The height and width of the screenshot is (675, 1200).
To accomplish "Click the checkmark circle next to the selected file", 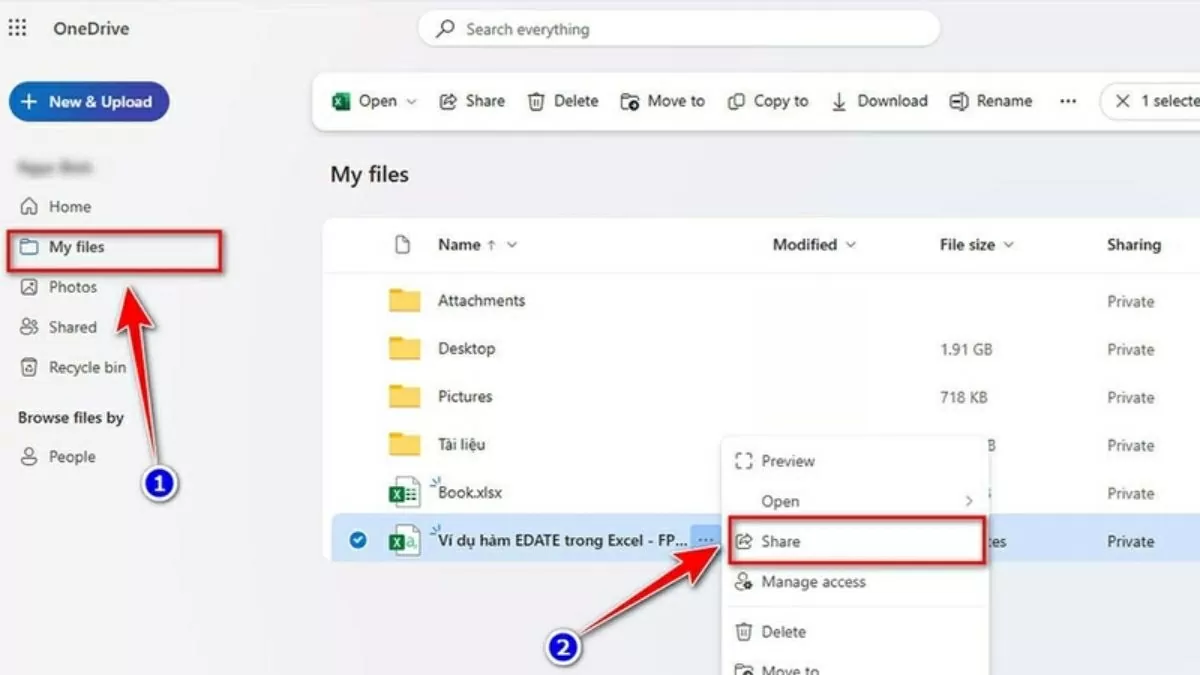I will (357, 539).
